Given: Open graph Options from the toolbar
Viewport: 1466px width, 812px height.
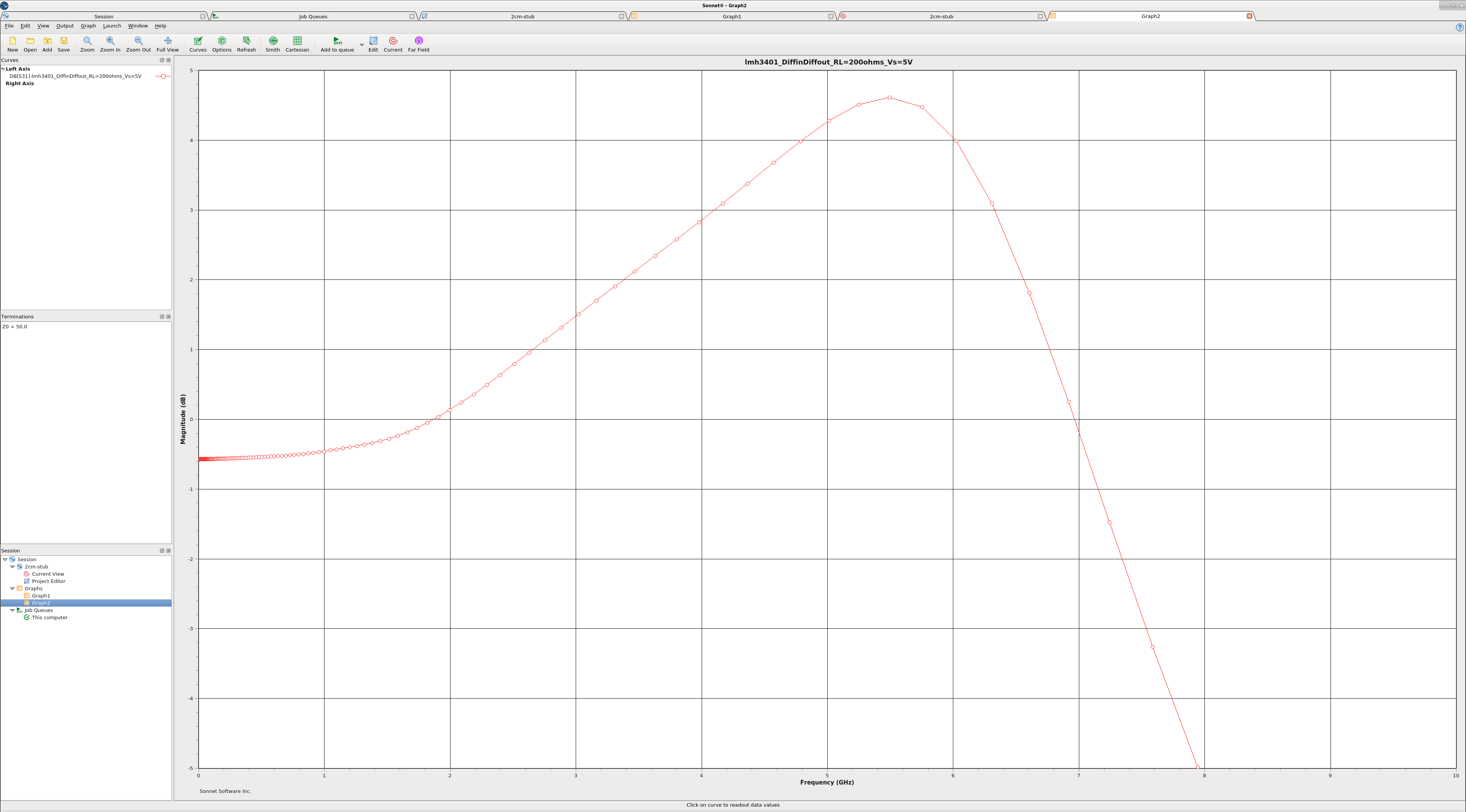Looking at the screenshot, I should [222, 44].
